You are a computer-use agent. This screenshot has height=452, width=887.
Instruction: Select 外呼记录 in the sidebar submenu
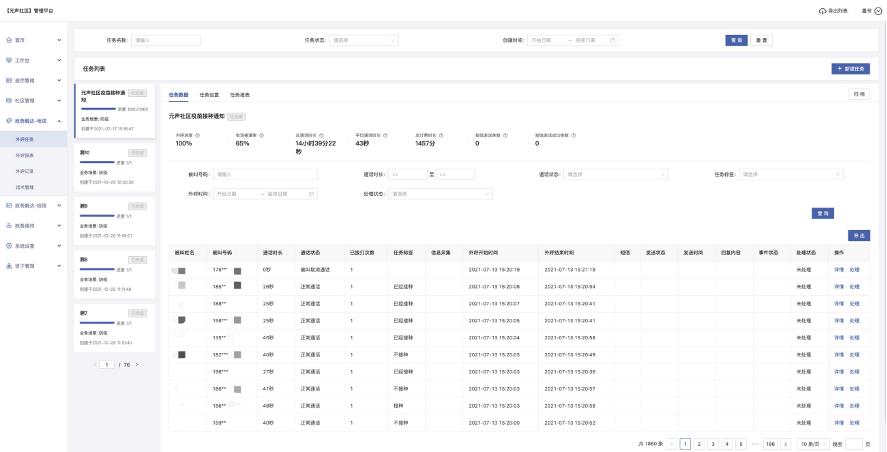click(25, 171)
